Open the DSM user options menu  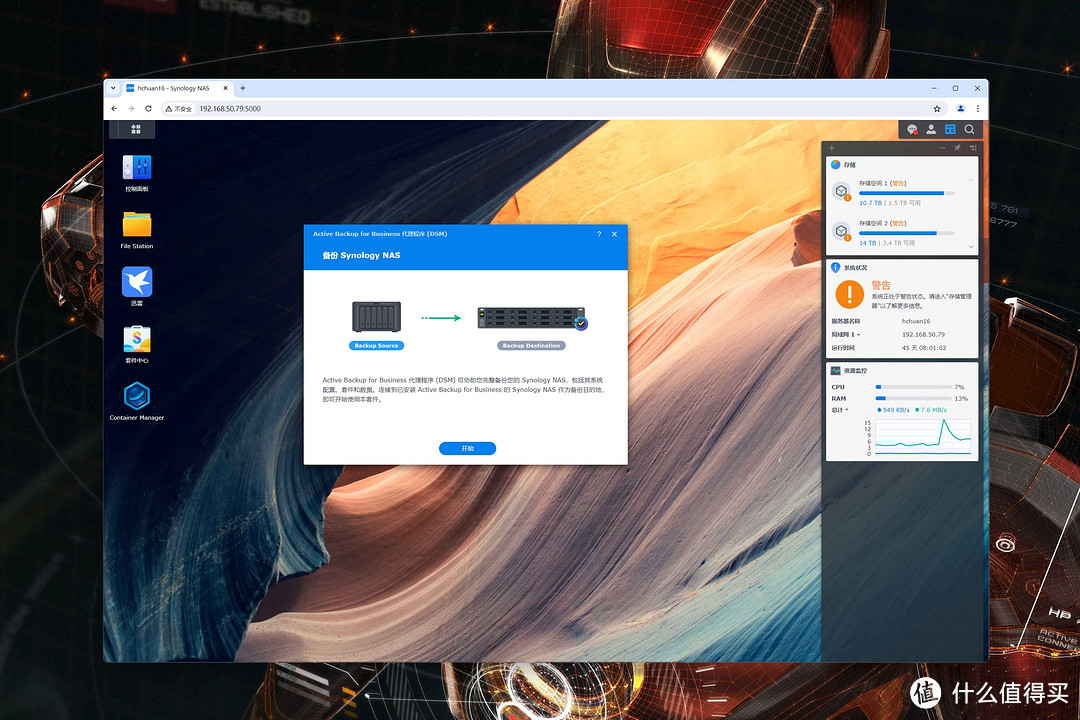931,129
